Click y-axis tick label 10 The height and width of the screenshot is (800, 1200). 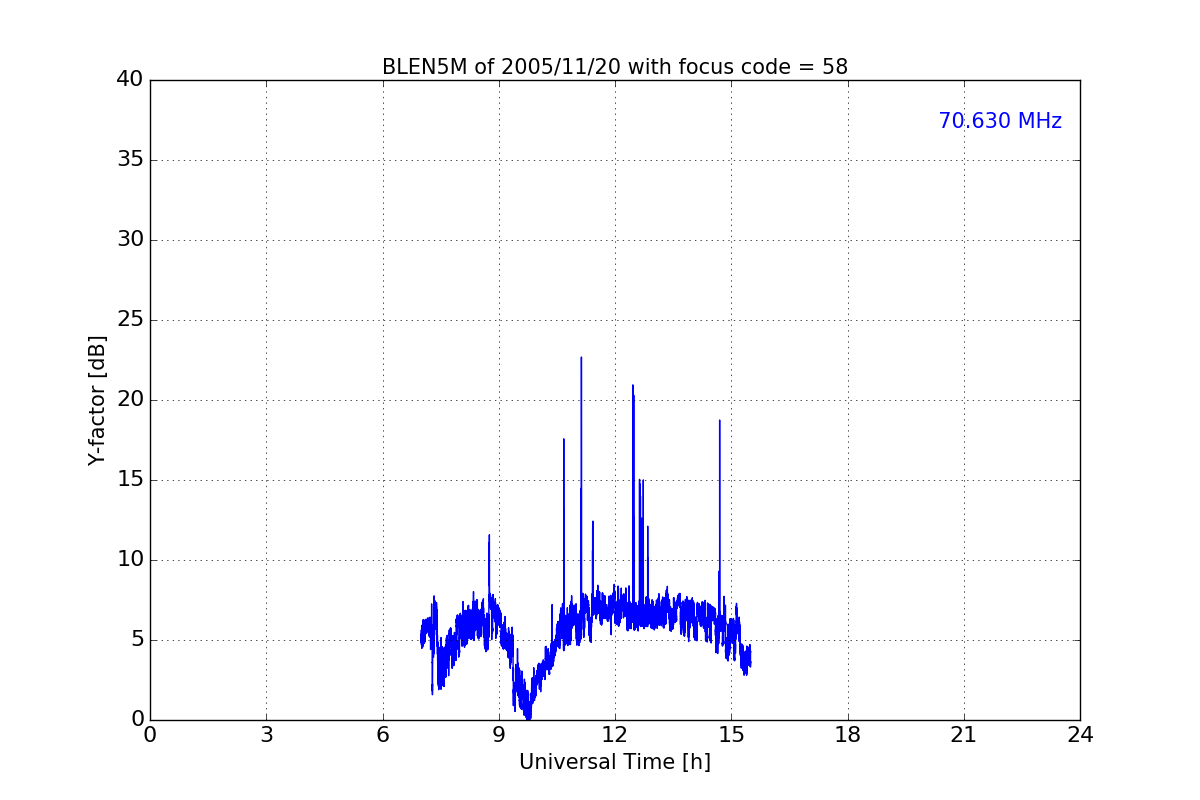point(129,560)
